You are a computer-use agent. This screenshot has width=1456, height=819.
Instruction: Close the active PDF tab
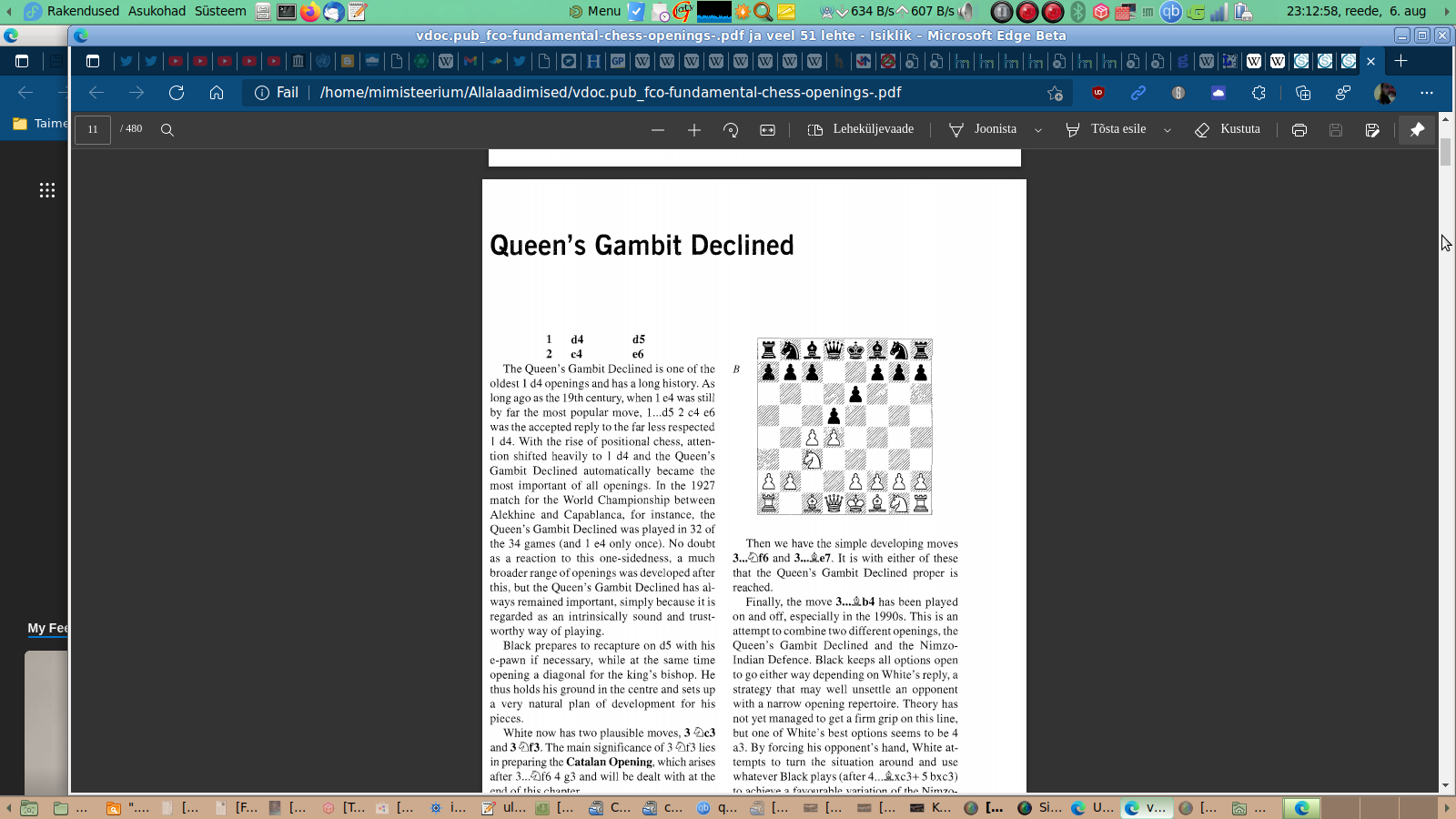click(x=1370, y=62)
